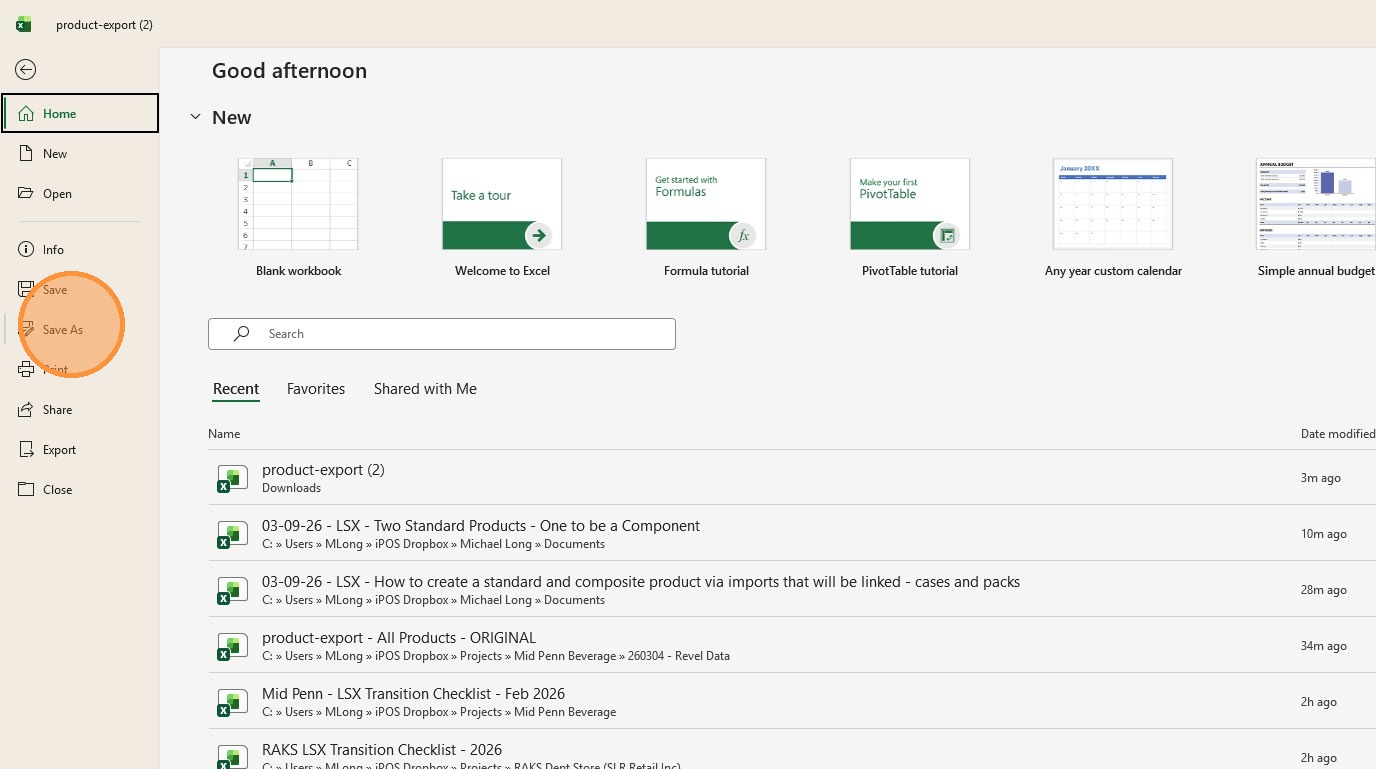This screenshot has width=1376, height=769.
Task: Open Two Standard Products One to be Component file
Action: click(792, 533)
